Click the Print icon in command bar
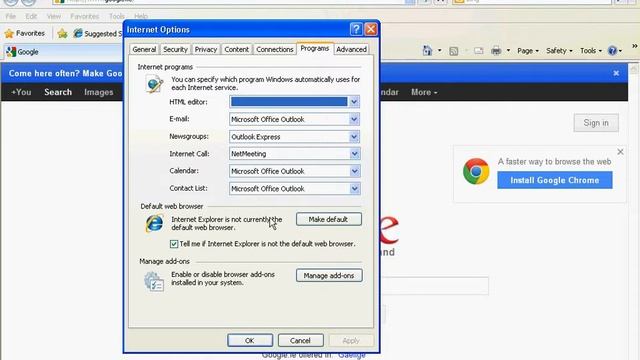This screenshot has width=640, height=360. point(496,51)
